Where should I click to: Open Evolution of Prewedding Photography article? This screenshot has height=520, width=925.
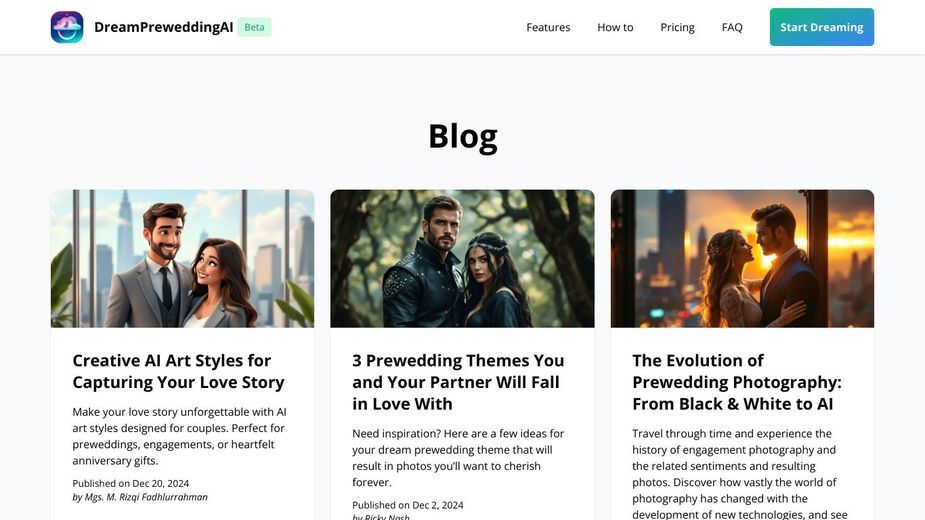[737, 382]
